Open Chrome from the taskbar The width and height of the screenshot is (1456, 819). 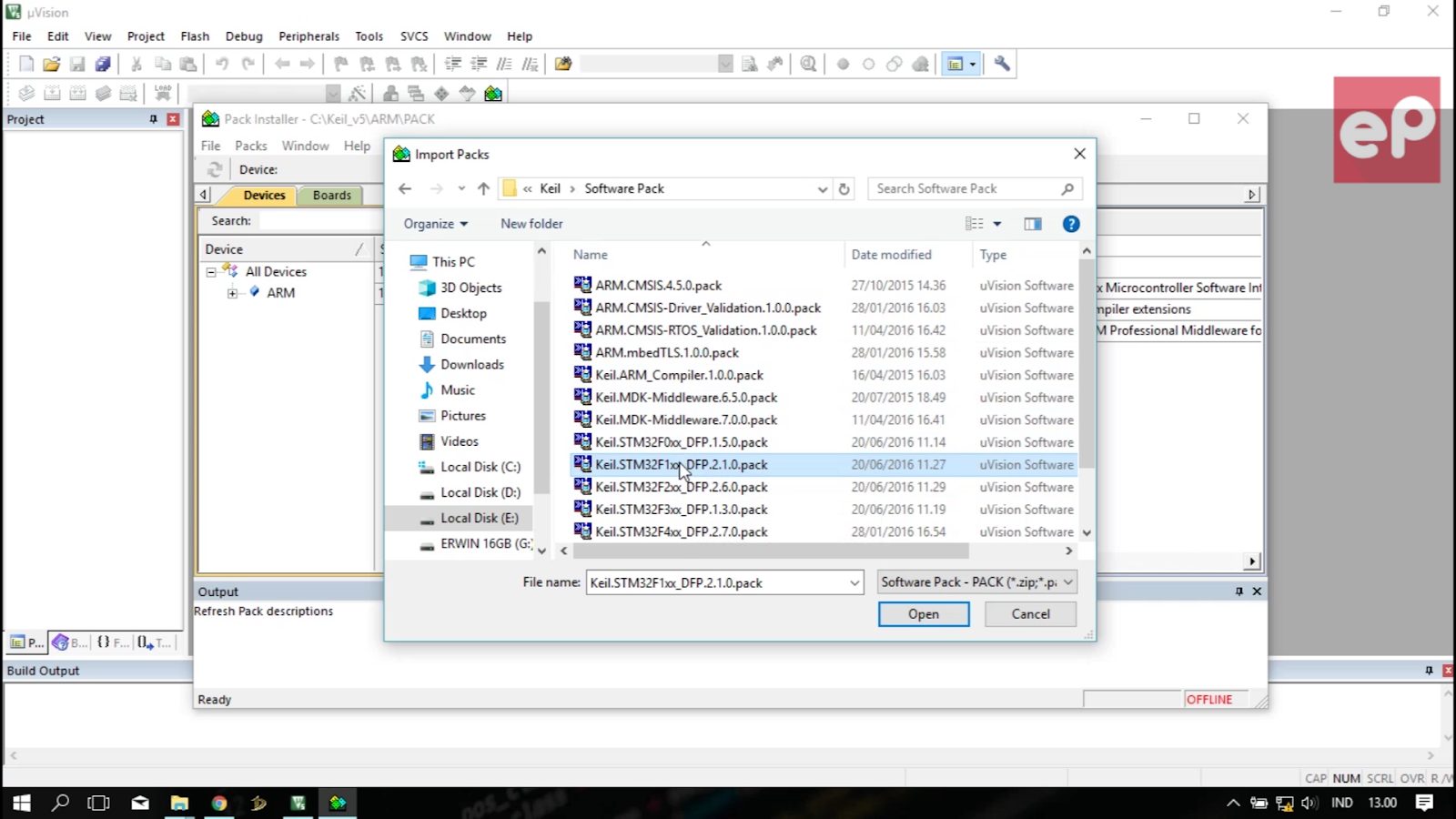[x=219, y=803]
